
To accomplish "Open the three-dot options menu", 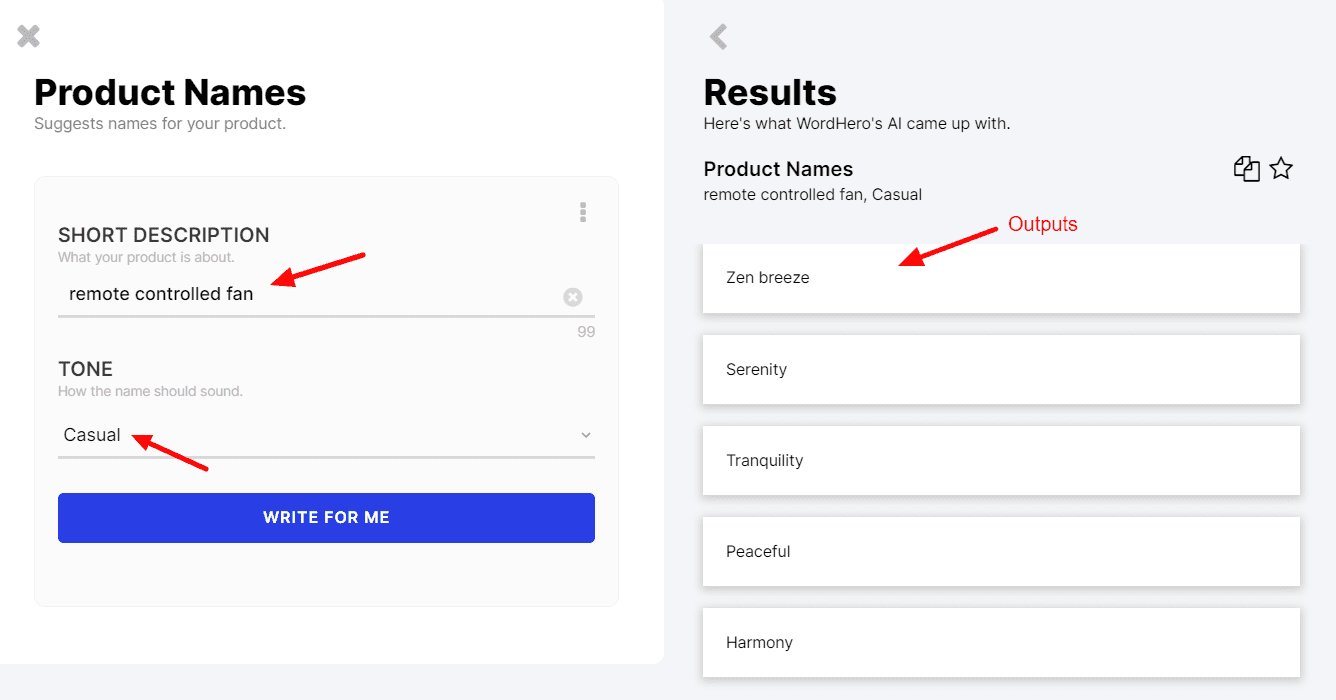I will pyautogui.click(x=583, y=212).
